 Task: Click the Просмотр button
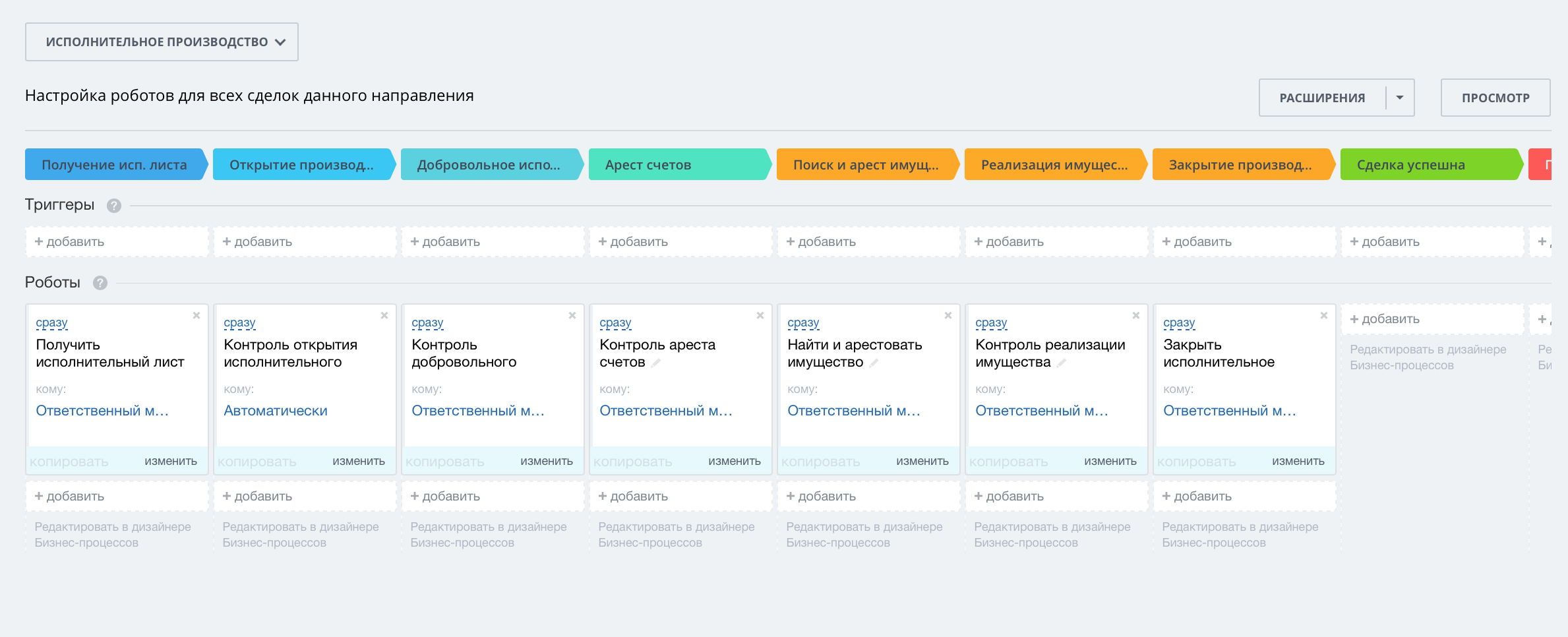point(1495,98)
